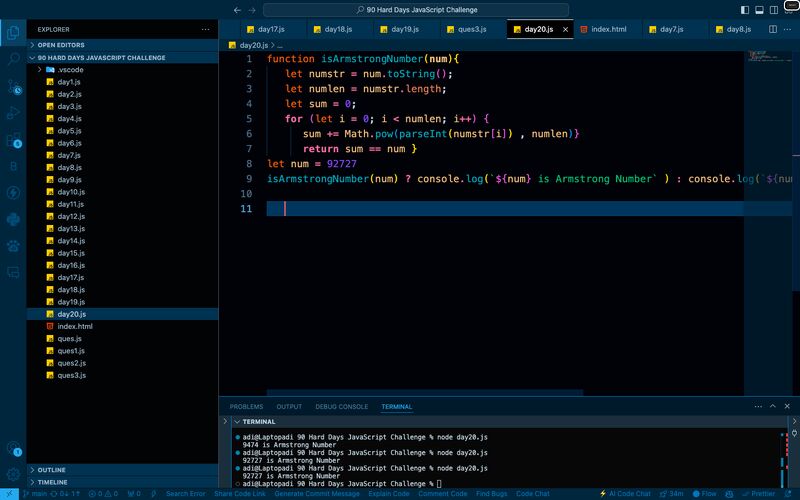Click AI Code Chat in status bar
The width and height of the screenshot is (800, 500).
[x=625, y=494]
